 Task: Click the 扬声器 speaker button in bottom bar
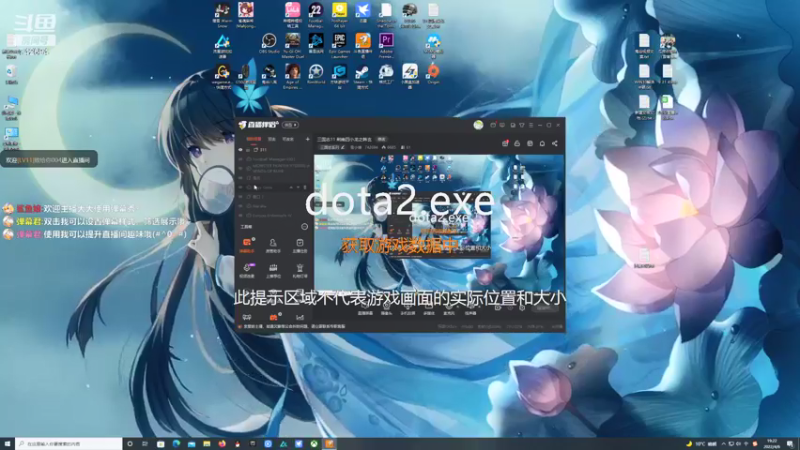[x=470, y=310]
